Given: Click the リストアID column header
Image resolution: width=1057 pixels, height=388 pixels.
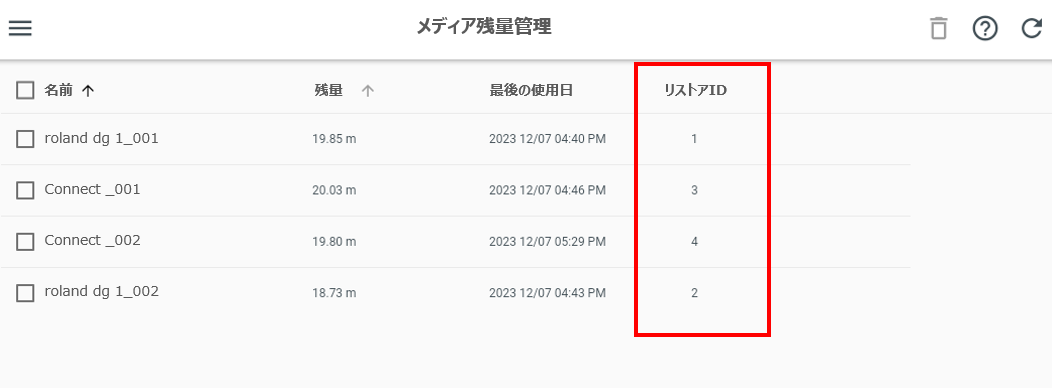Looking at the screenshot, I should [696, 90].
